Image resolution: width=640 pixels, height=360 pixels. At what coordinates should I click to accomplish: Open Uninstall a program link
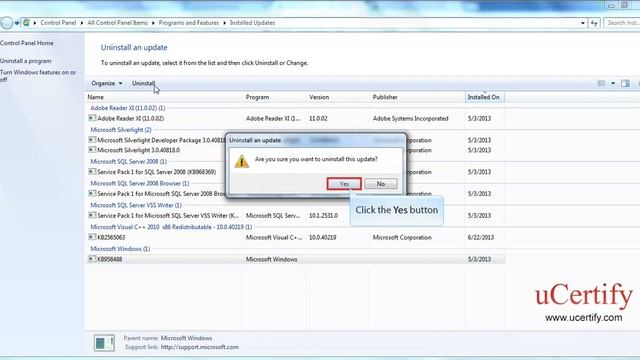[x=26, y=61]
